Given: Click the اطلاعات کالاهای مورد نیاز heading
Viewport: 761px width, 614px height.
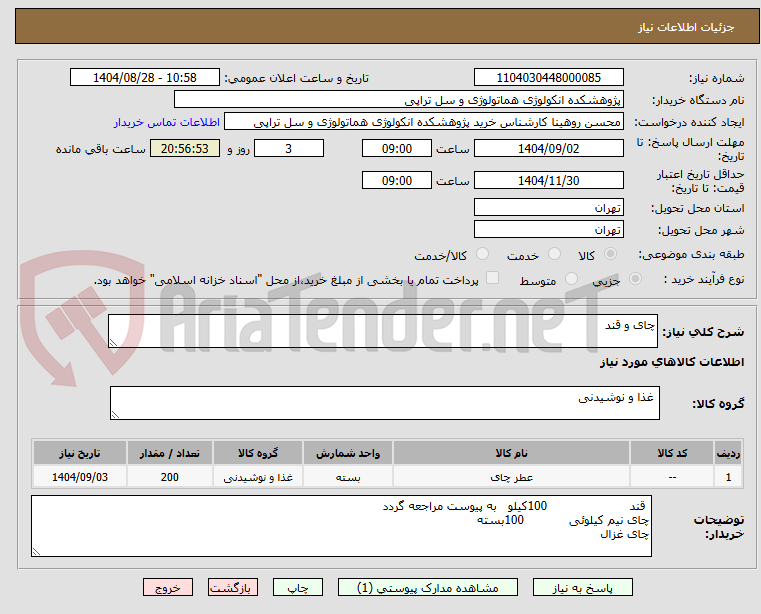Looking at the screenshot, I should click(672, 362).
